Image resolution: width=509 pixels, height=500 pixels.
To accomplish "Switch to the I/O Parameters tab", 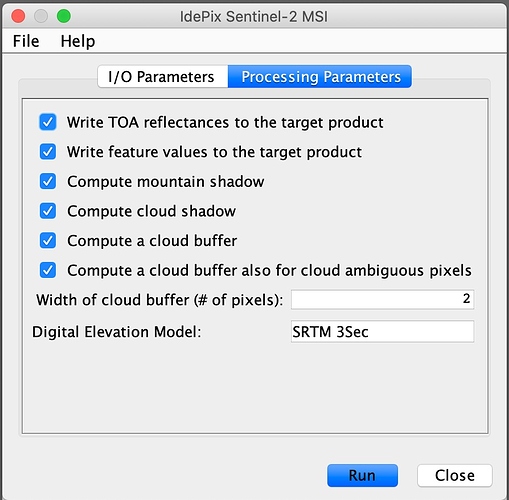I will point(163,77).
